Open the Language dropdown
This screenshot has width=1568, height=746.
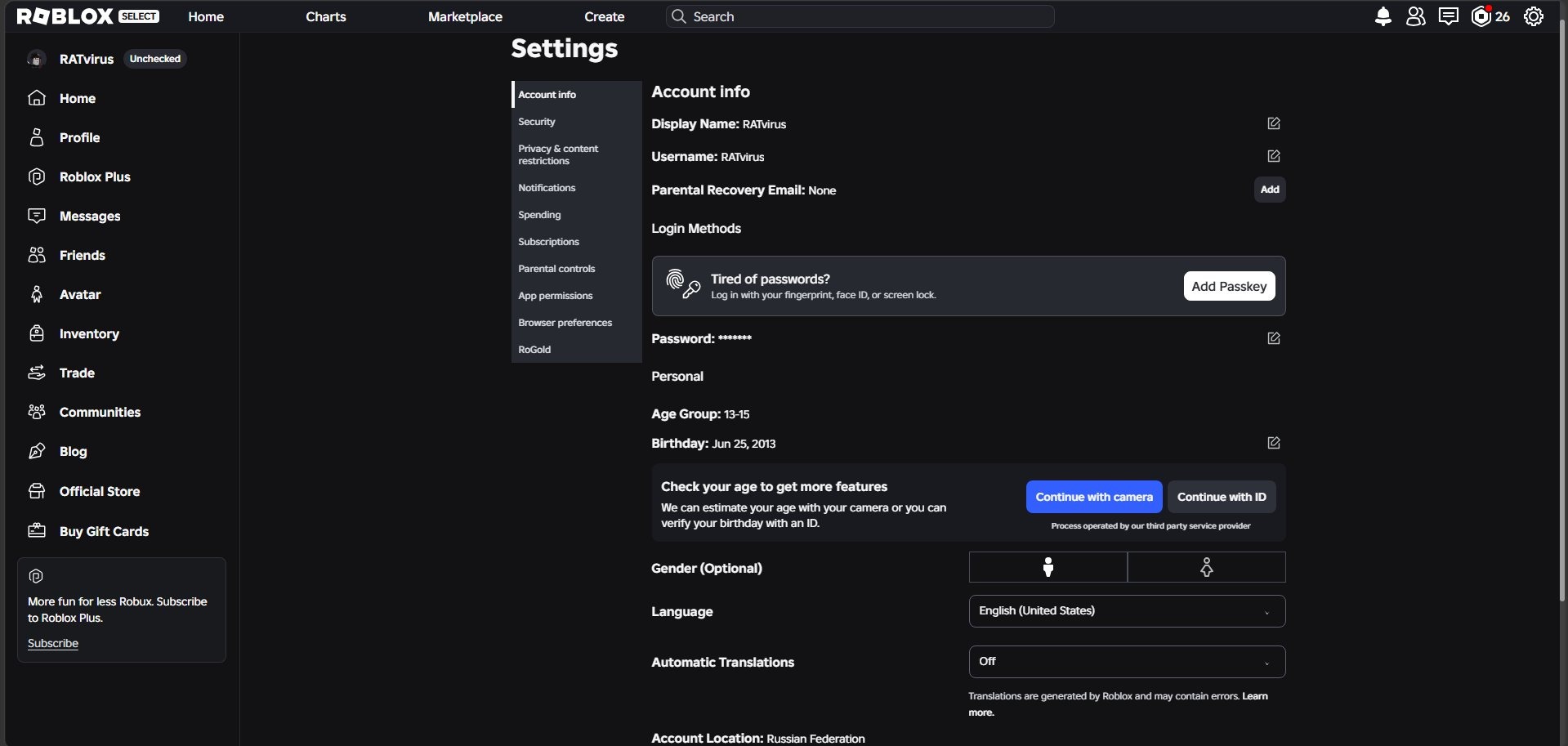1127,611
